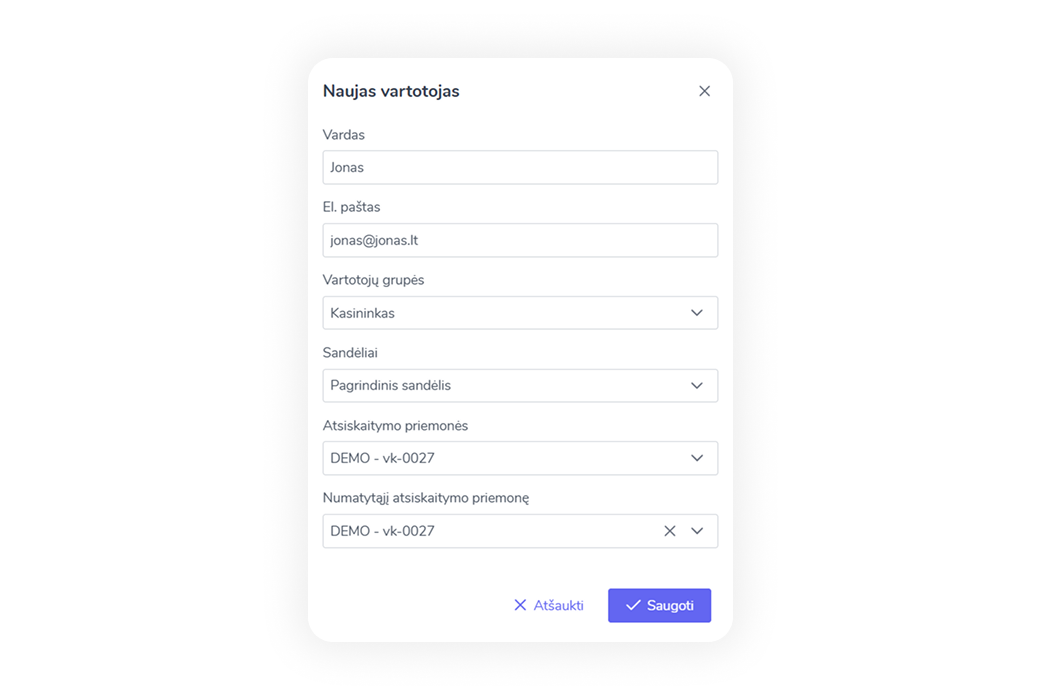Open Numatytąją atsiskaitymo priemonę dropdown value

[490, 531]
